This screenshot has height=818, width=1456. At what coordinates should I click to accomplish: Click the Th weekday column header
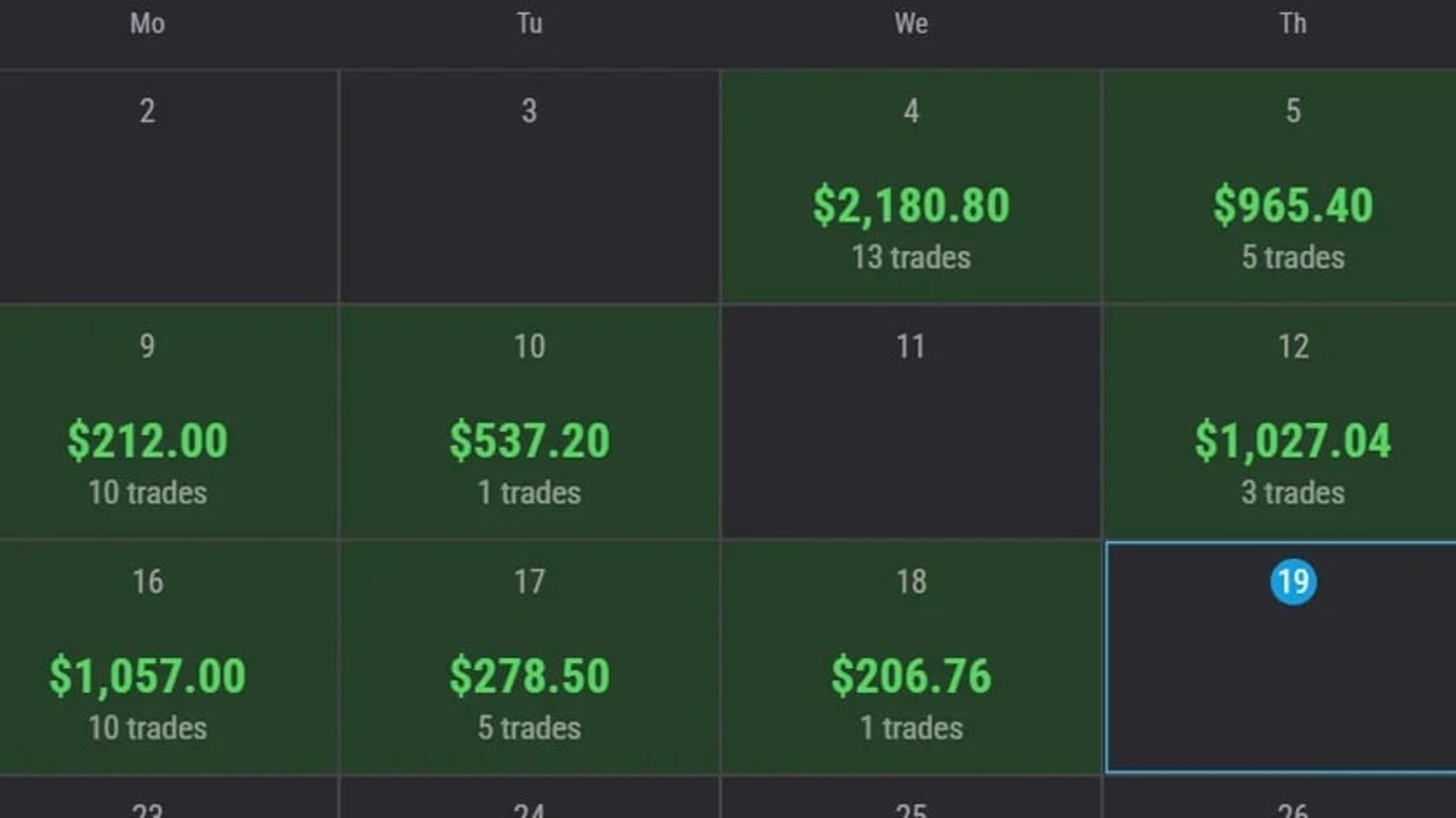coord(1293,24)
